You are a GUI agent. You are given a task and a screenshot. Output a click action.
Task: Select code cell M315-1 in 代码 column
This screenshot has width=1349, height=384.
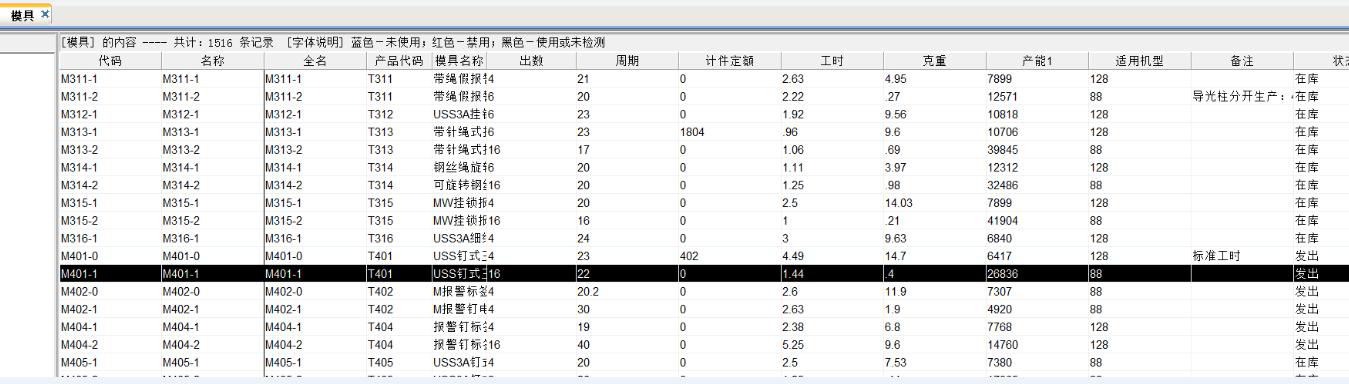point(110,203)
